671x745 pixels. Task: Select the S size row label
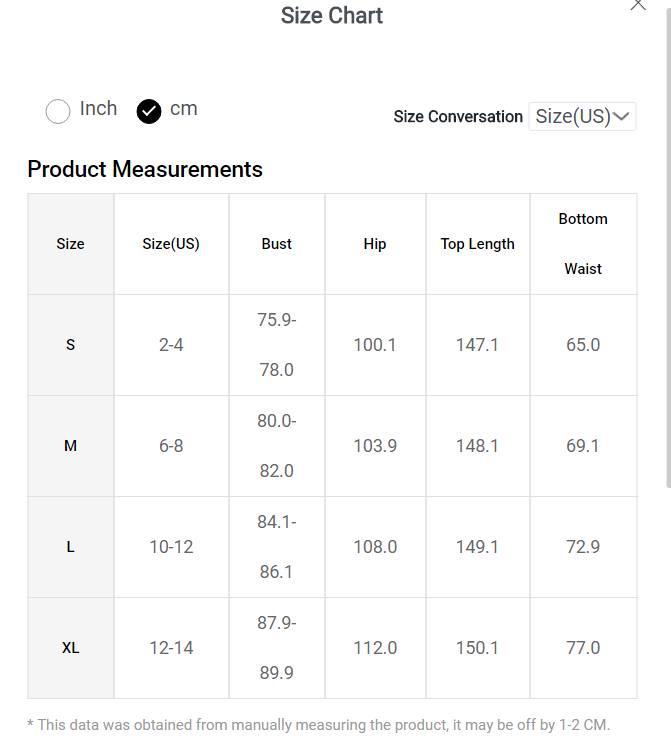click(70, 345)
